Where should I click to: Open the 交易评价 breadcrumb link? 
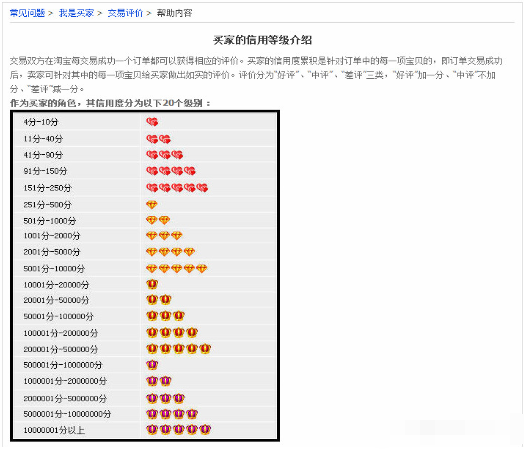point(125,13)
